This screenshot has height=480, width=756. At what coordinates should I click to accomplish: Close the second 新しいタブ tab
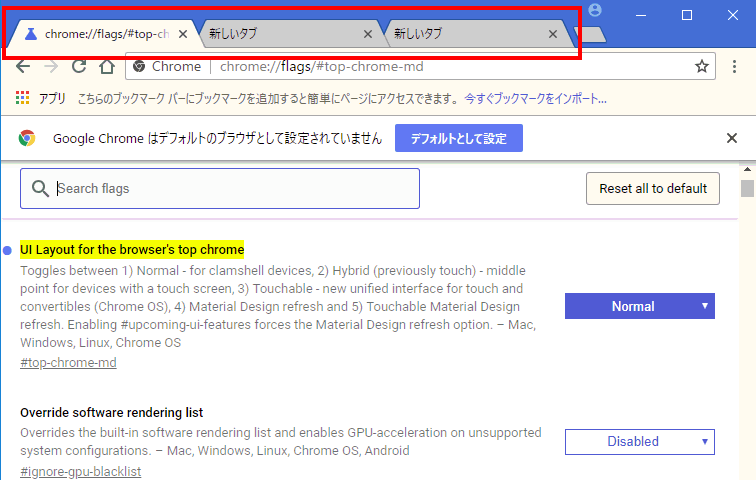click(x=367, y=34)
